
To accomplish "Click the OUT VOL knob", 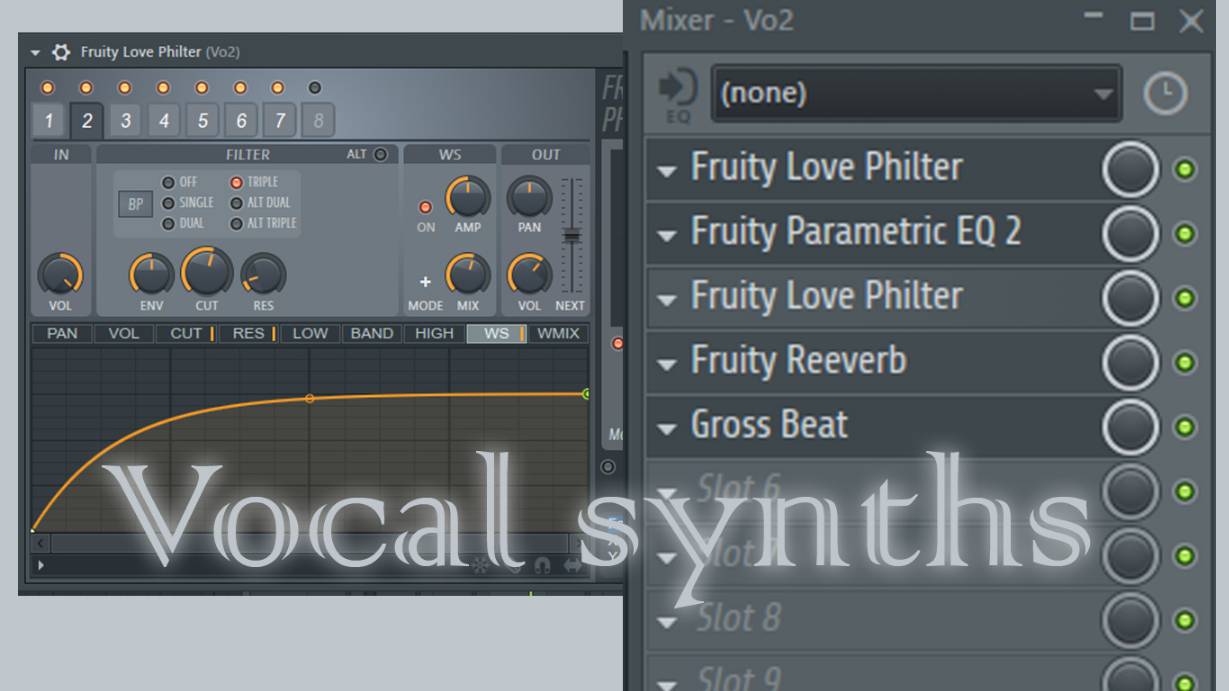I will tap(529, 274).
